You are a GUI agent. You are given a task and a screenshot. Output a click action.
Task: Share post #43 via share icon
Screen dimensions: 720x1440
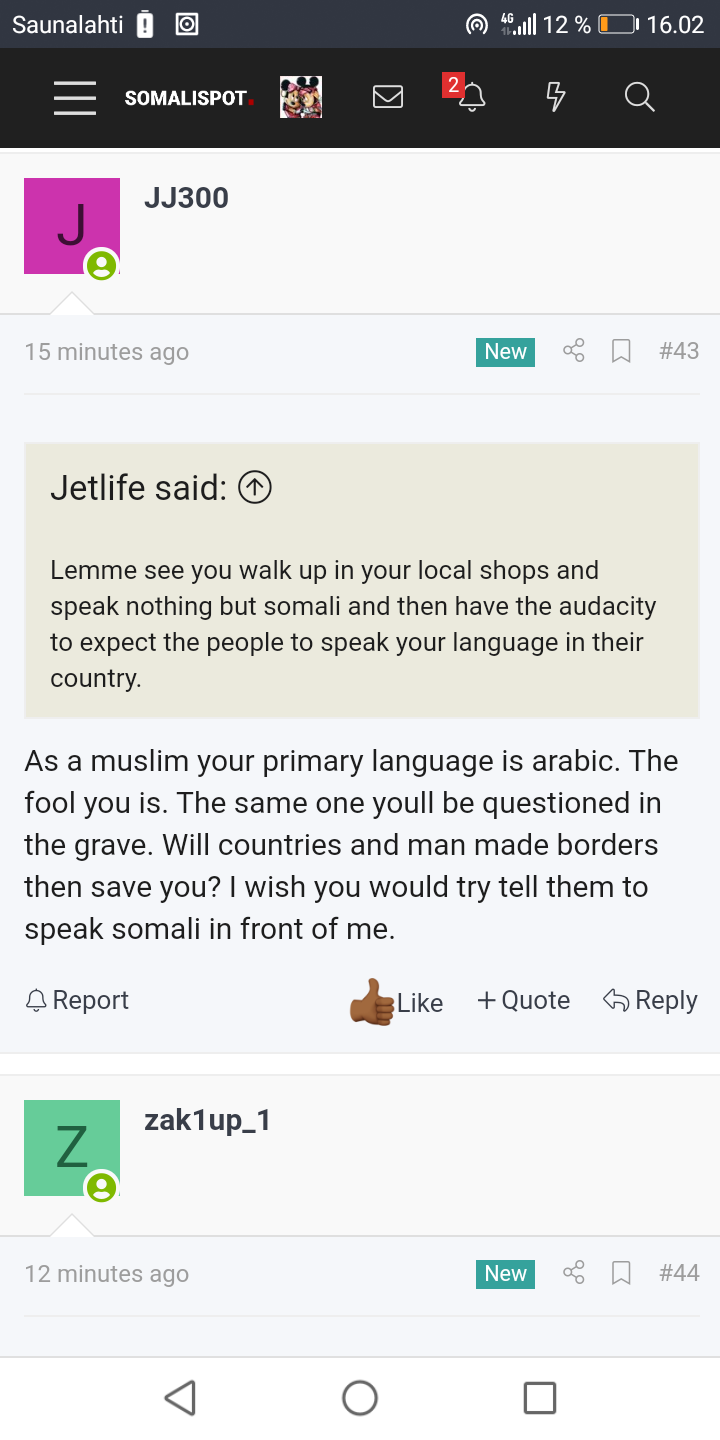[574, 351]
